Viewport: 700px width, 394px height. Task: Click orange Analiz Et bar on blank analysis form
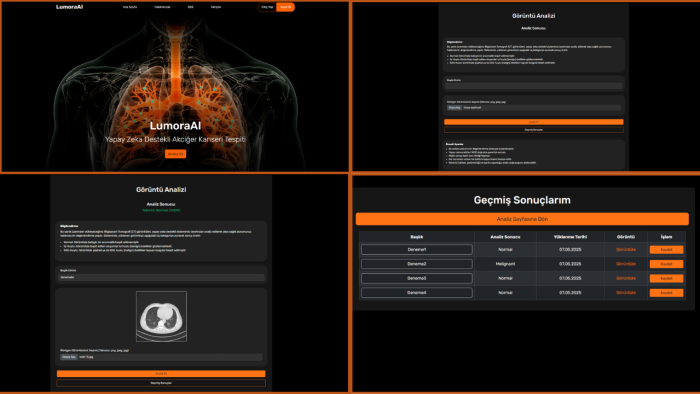click(x=533, y=122)
